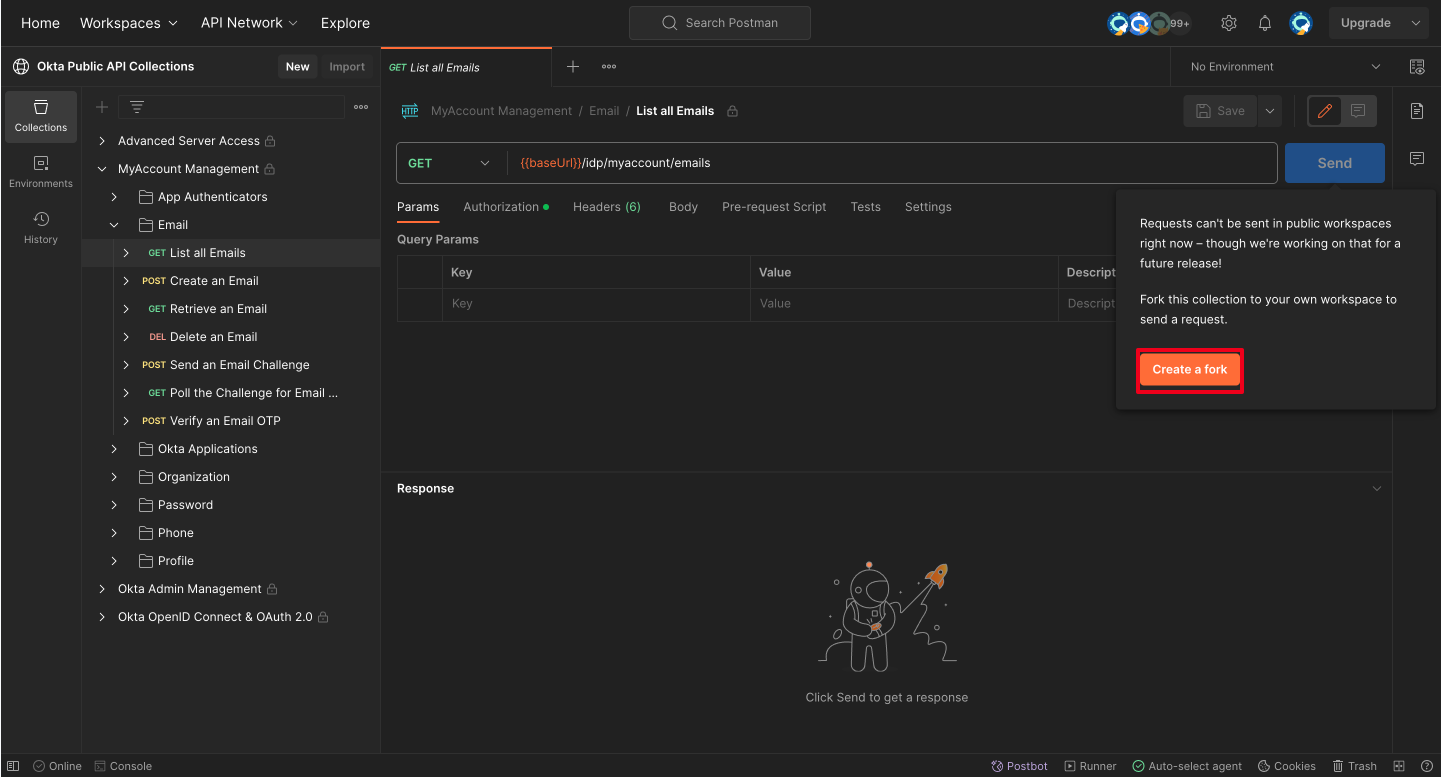Viewport: 1441px width, 777px height.
Task: Switch to comment mode
Action: pyautogui.click(x=1358, y=111)
